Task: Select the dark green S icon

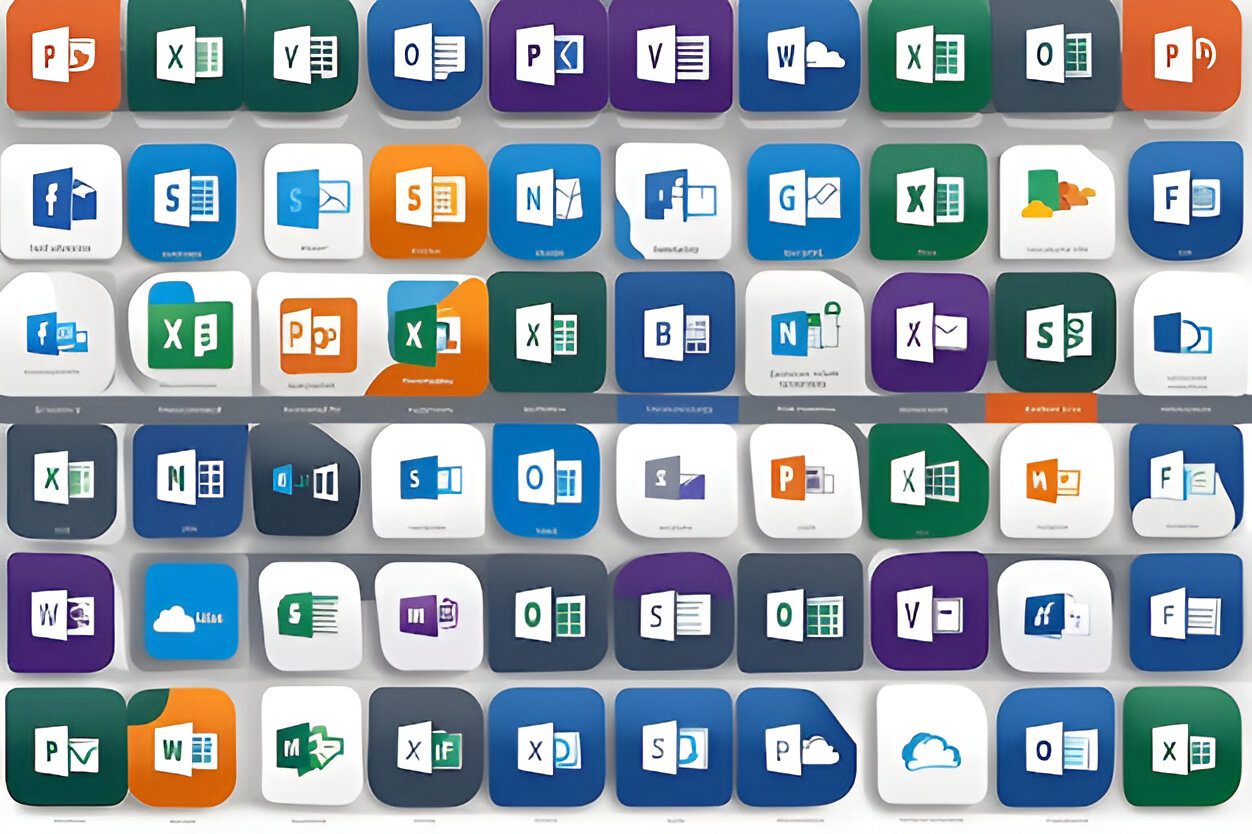Action: pos(1055,333)
